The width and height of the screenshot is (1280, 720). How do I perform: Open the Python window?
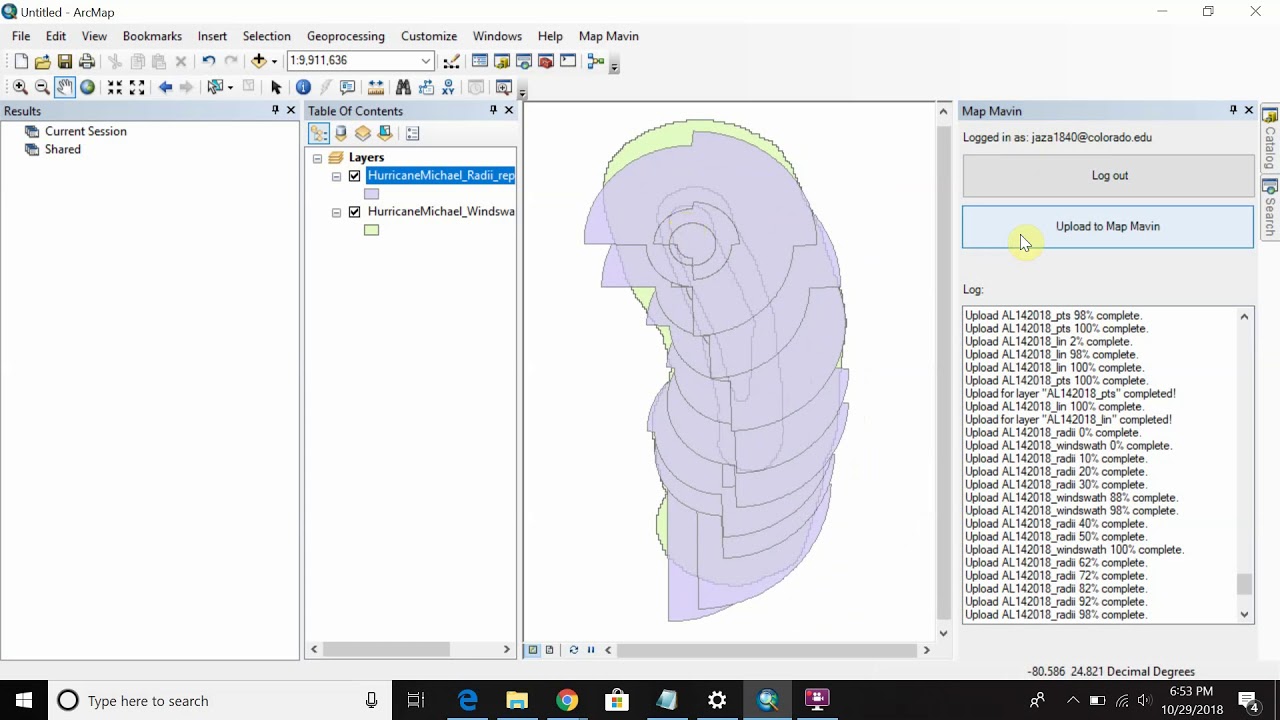pos(568,61)
